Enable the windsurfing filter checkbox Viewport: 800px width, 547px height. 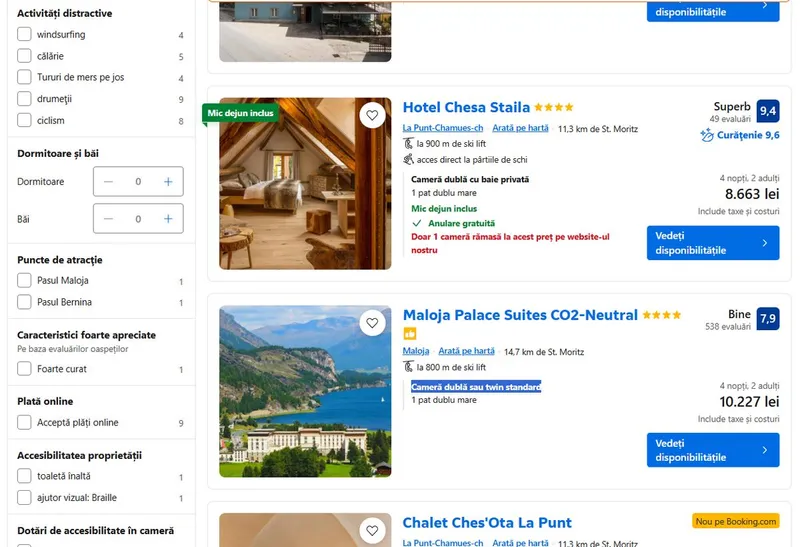coord(25,34)
